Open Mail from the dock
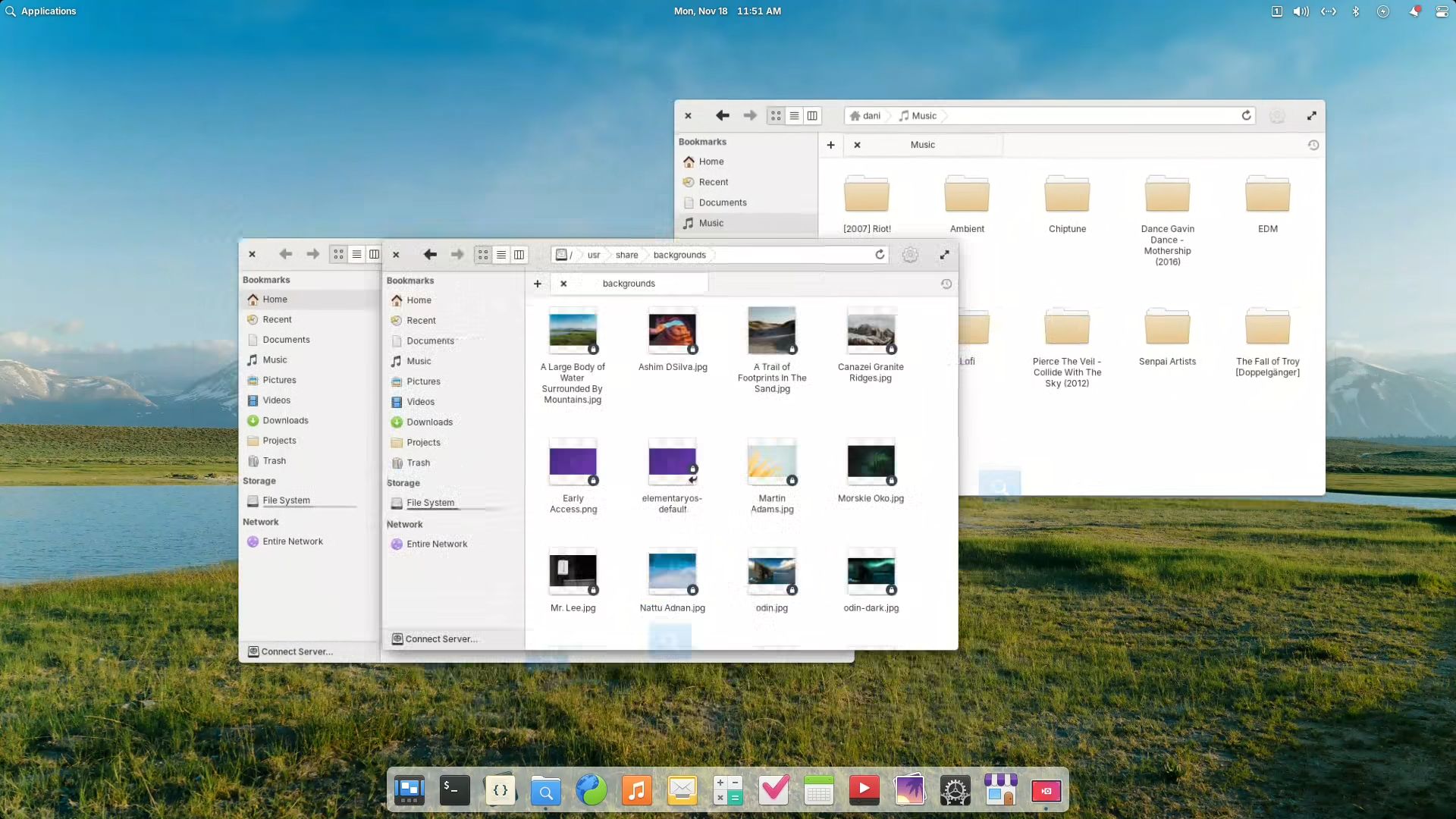 point(682,790)
